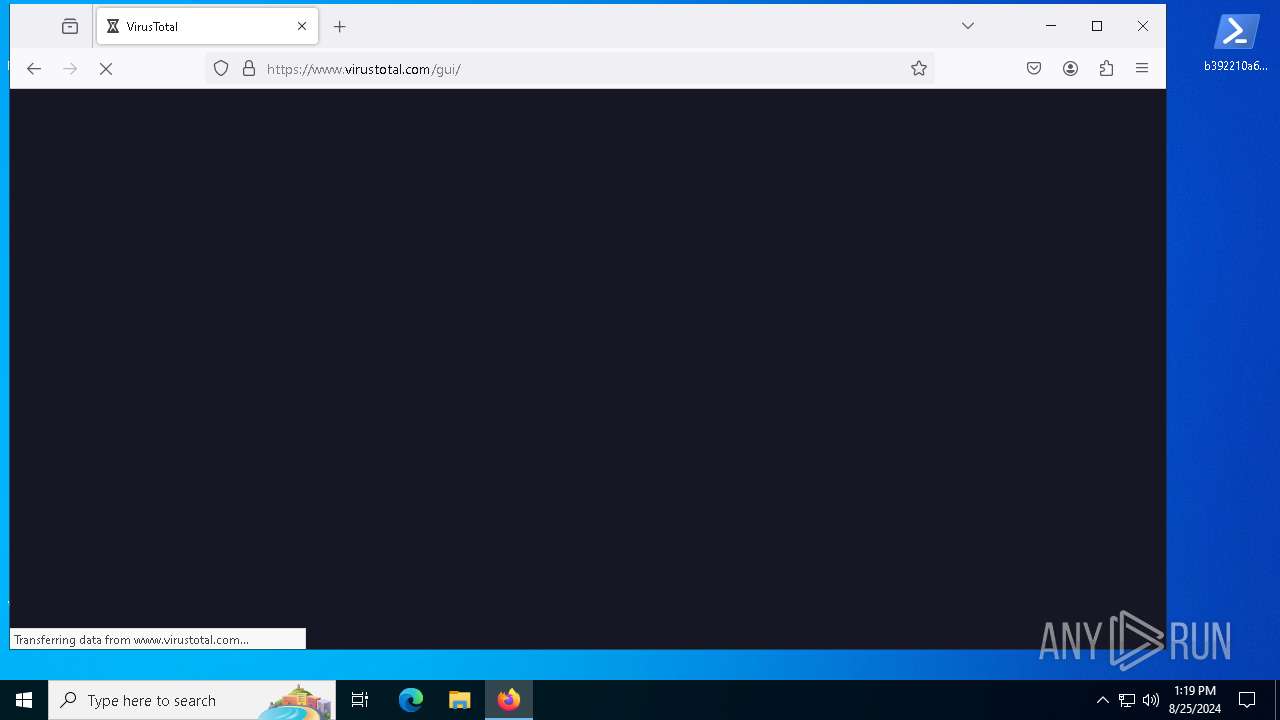This screenshot has width=1280, height=720.
Task: Open Firefox account menu
Action: click(1070, 68)
